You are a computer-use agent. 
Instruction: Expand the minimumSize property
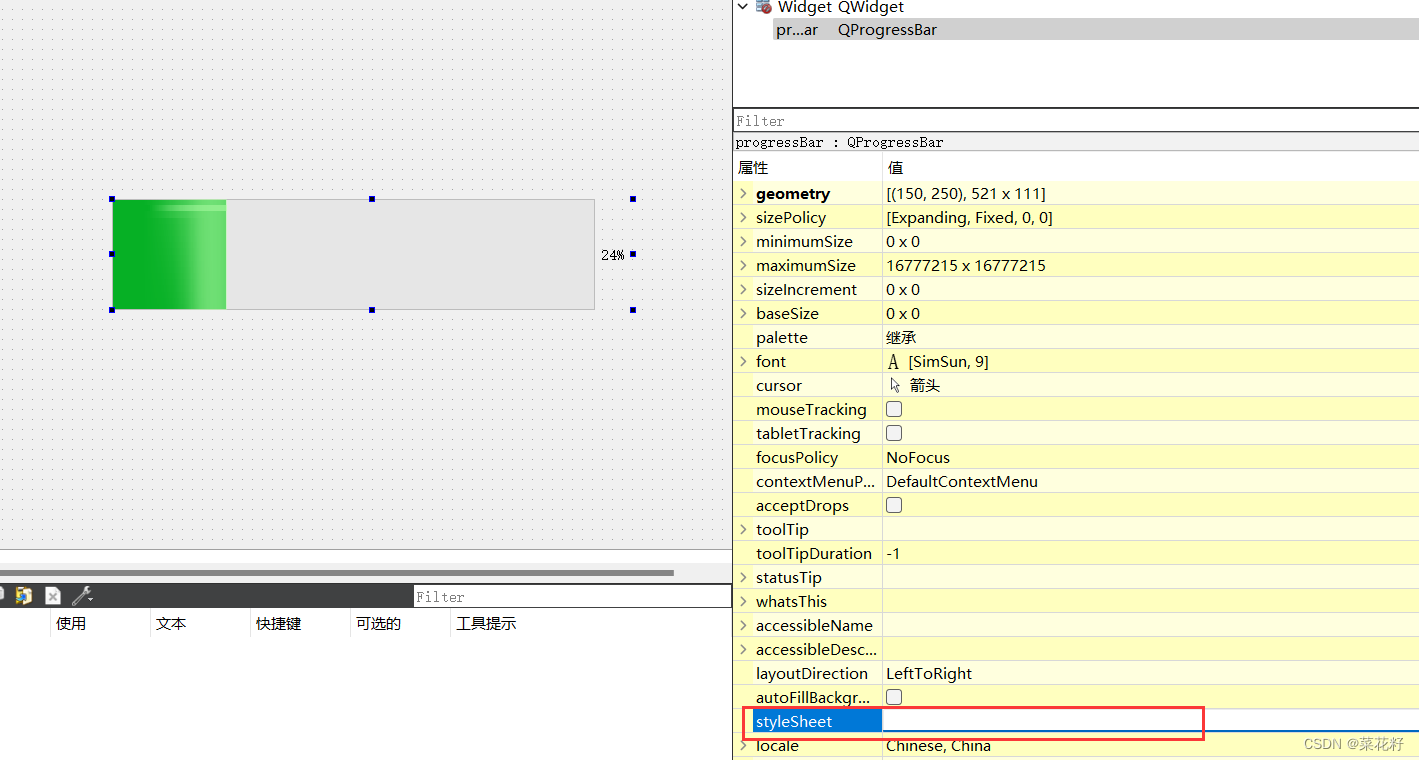743,241
